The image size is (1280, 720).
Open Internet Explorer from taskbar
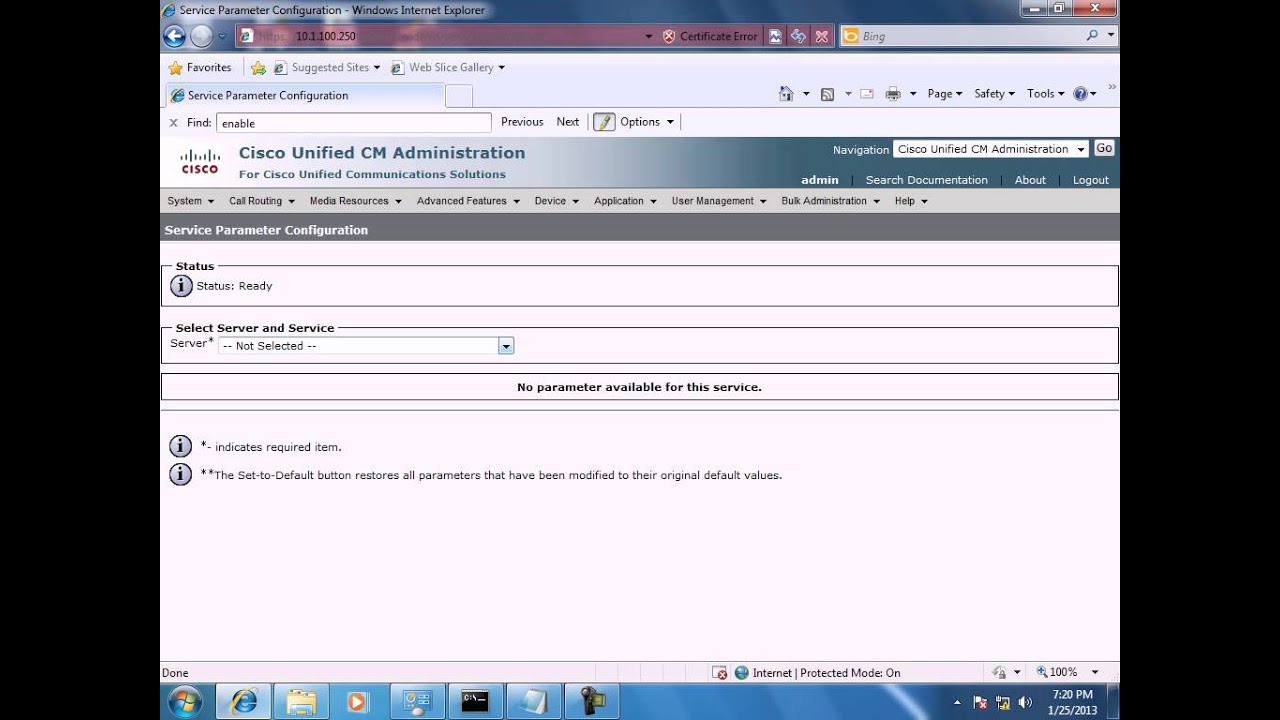click(243, 702)
